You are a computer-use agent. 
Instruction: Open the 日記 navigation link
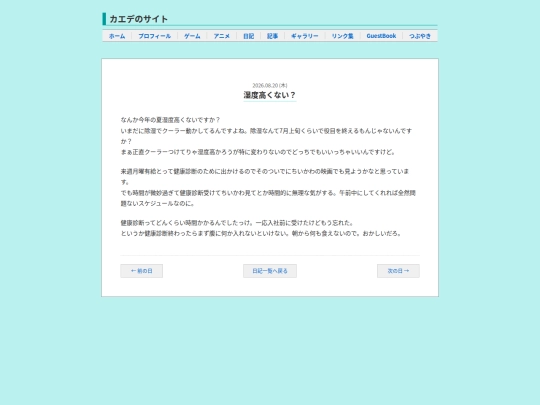coord(249,36)
